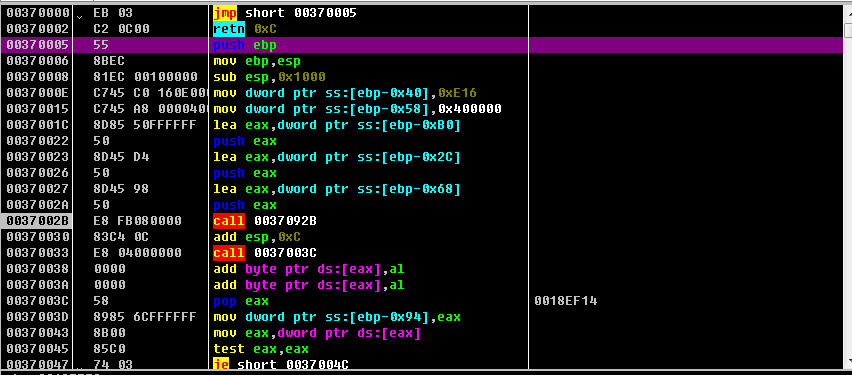The width and height of the screenshot is (852, 375).
Task: Click hex bytes 85C0
Action: pyautogui.click(x=110, y=349)
